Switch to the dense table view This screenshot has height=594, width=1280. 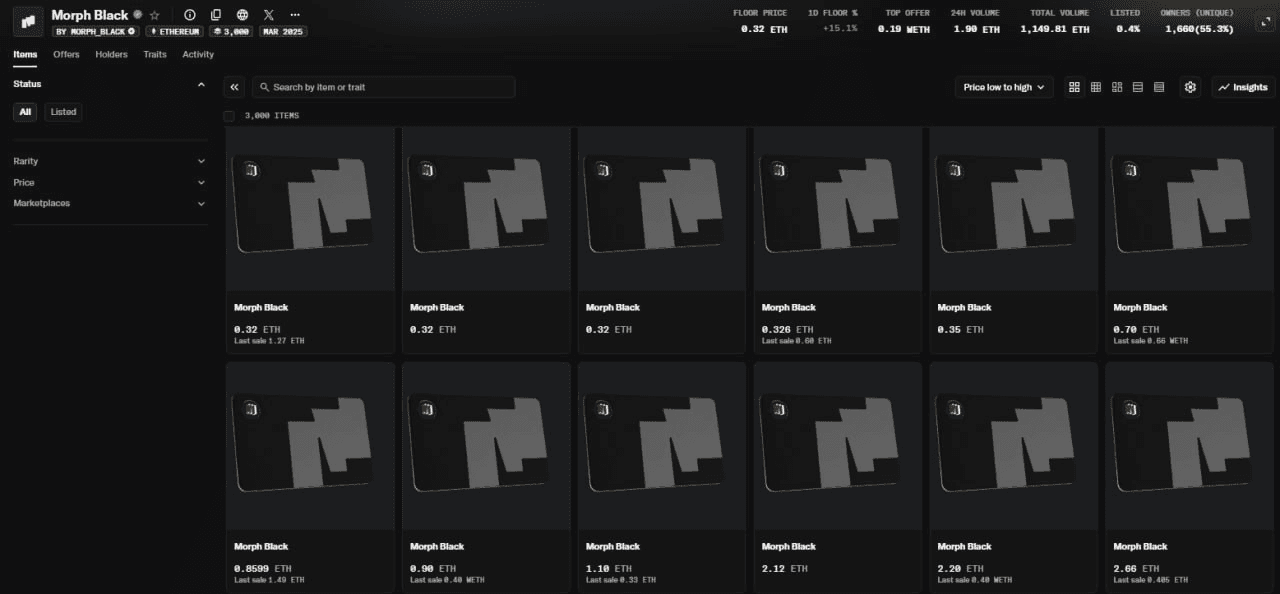click(1159, 87)
